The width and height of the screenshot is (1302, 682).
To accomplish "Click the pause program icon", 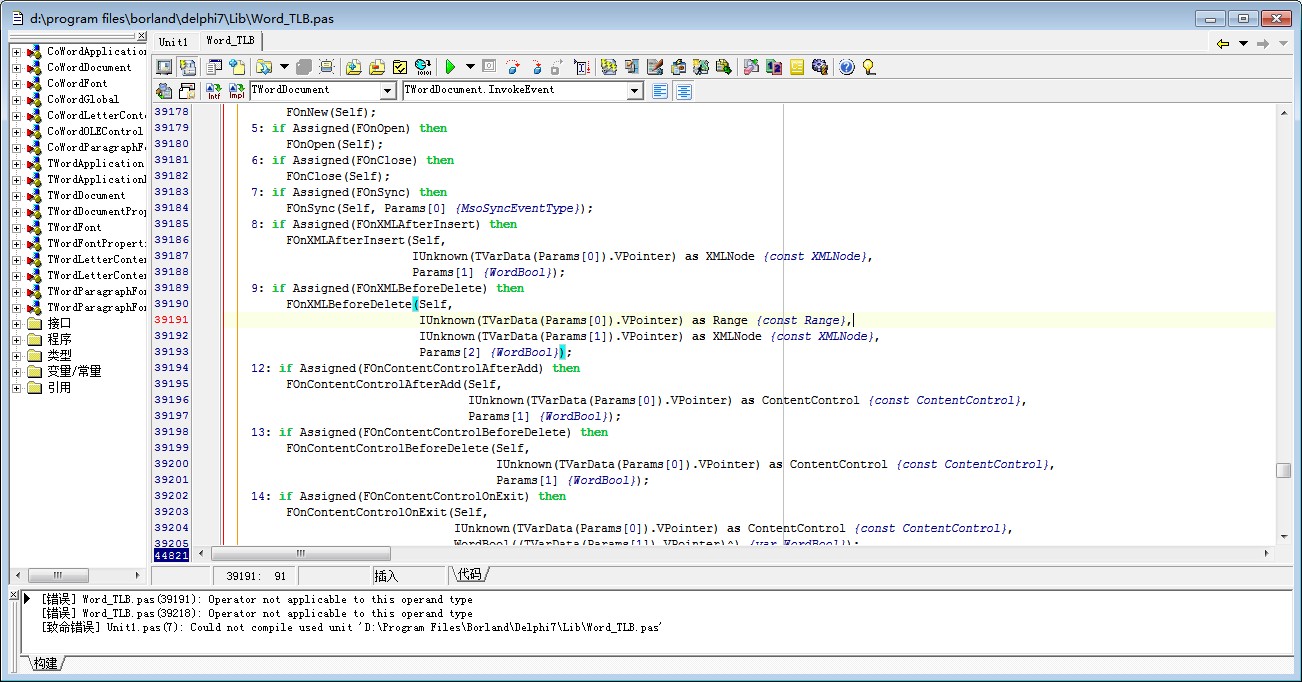I will click(489, 67).
